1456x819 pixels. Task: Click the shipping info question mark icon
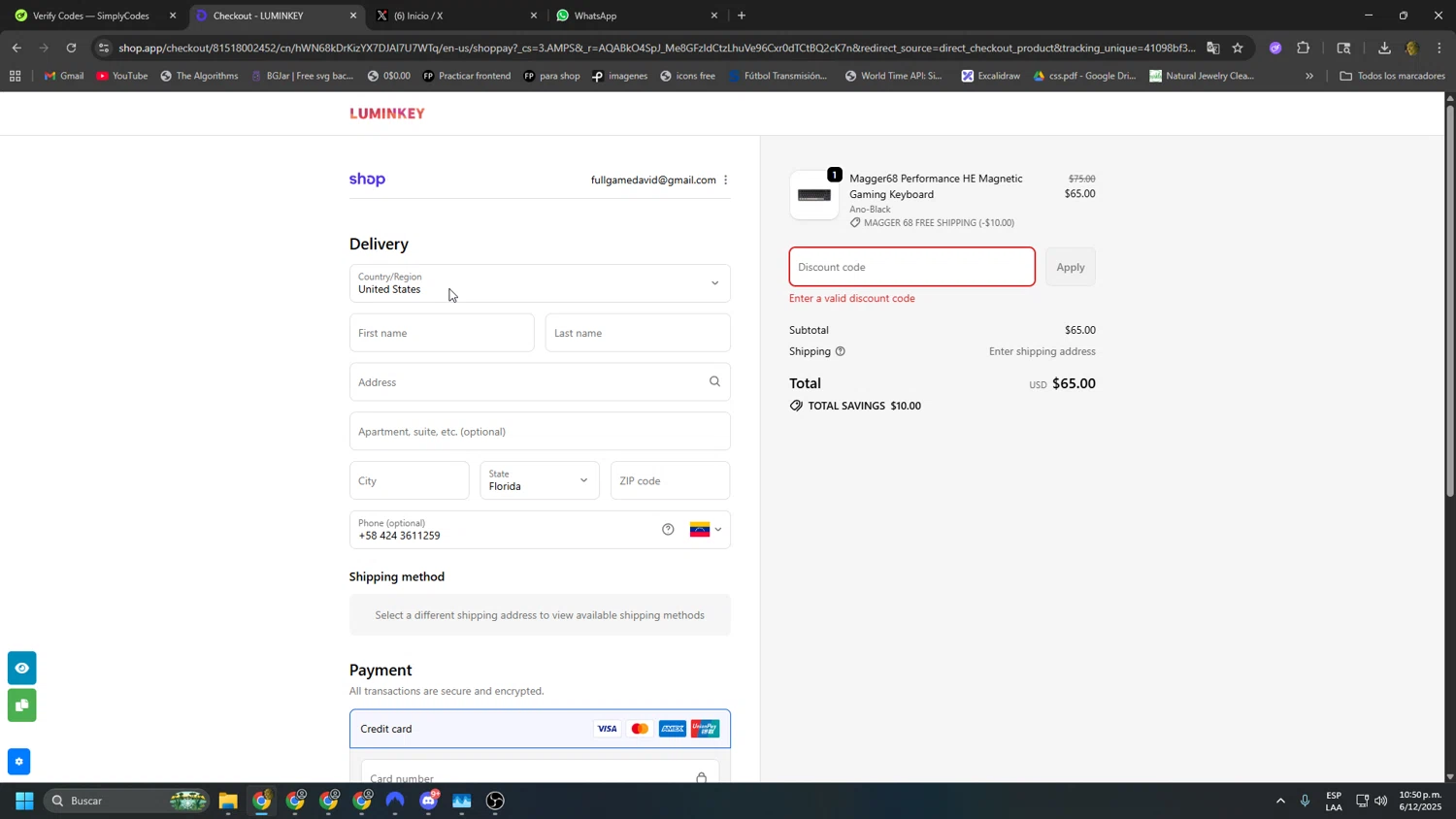coord(840,351)
